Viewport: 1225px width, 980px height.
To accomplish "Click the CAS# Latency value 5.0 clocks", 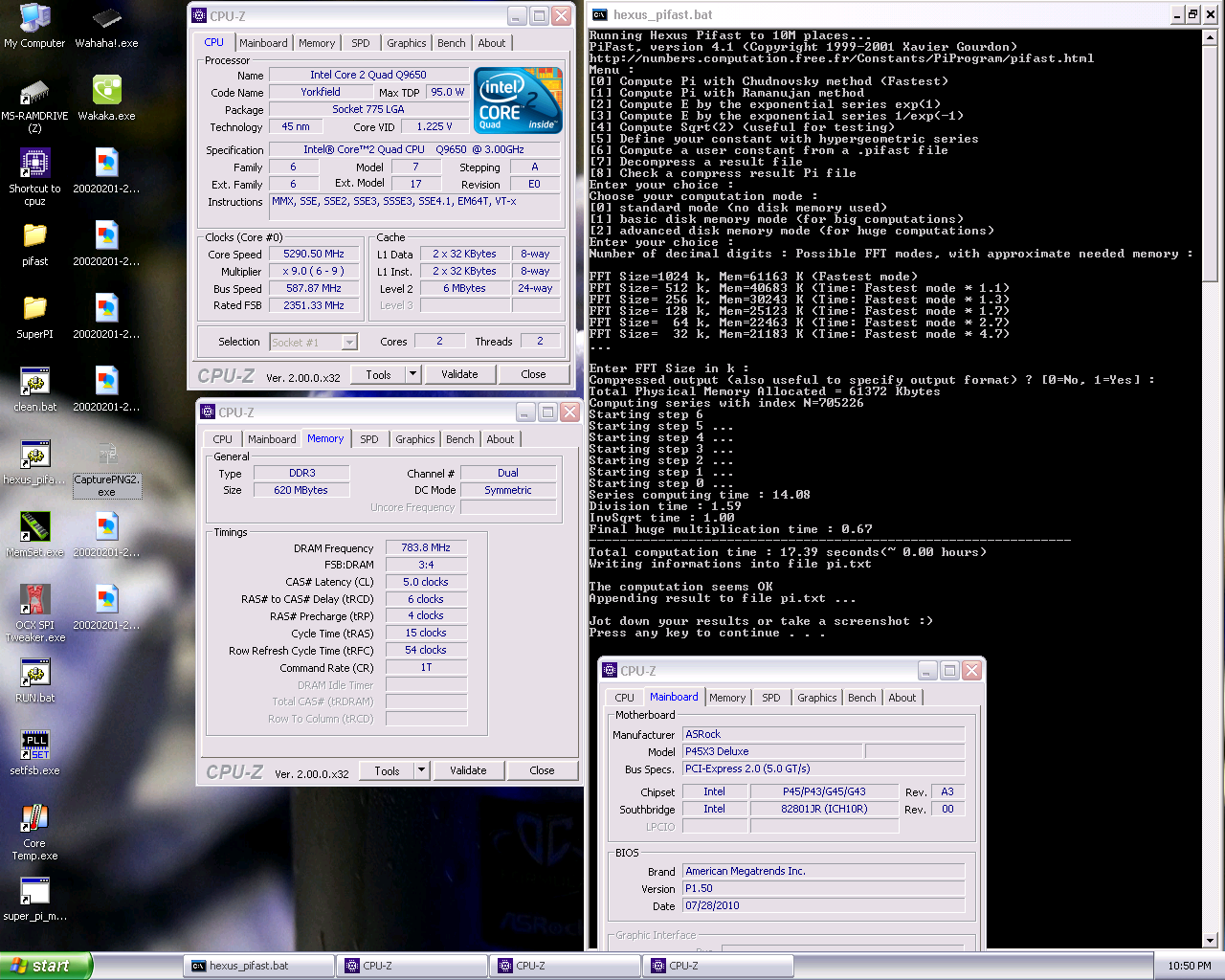I will click(426, 582).
